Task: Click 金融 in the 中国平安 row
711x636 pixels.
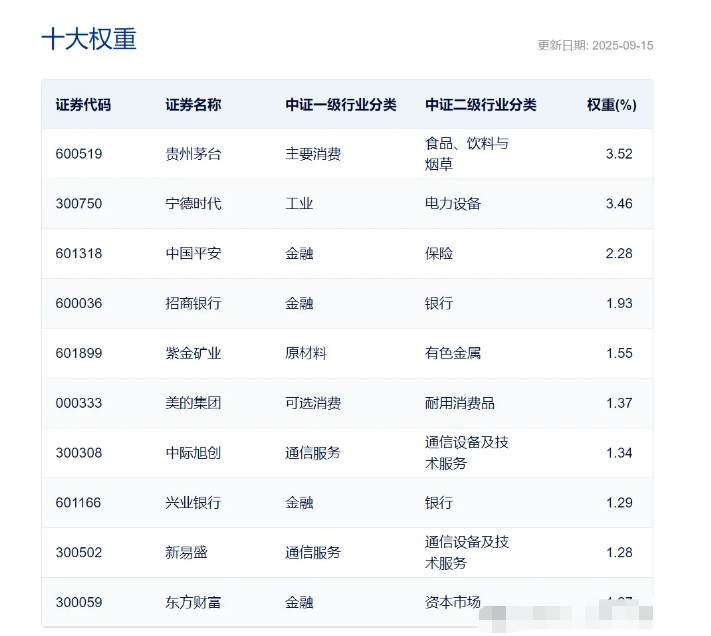Action: point(299,253)
